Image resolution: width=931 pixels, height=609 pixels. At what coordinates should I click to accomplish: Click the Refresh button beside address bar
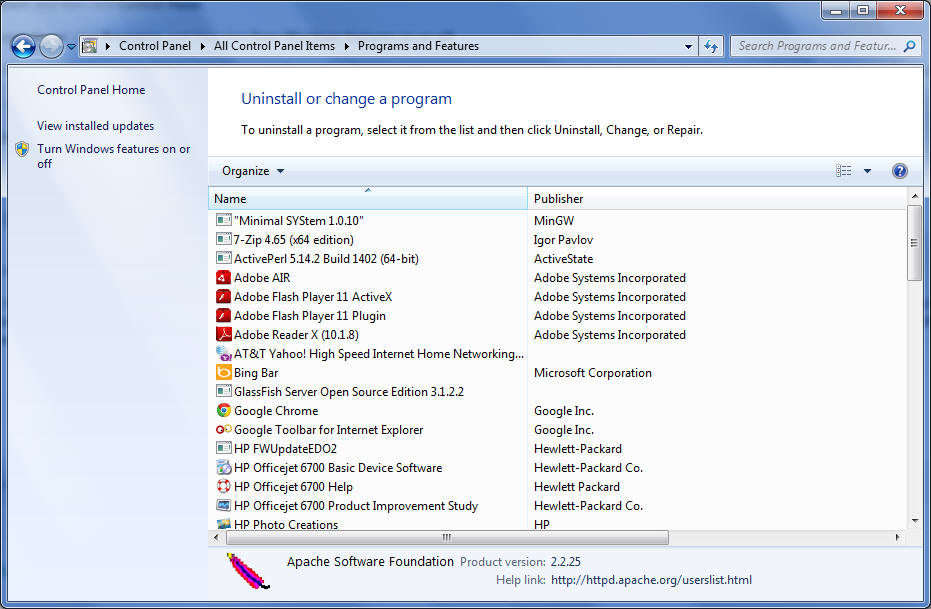coord(711,46)
